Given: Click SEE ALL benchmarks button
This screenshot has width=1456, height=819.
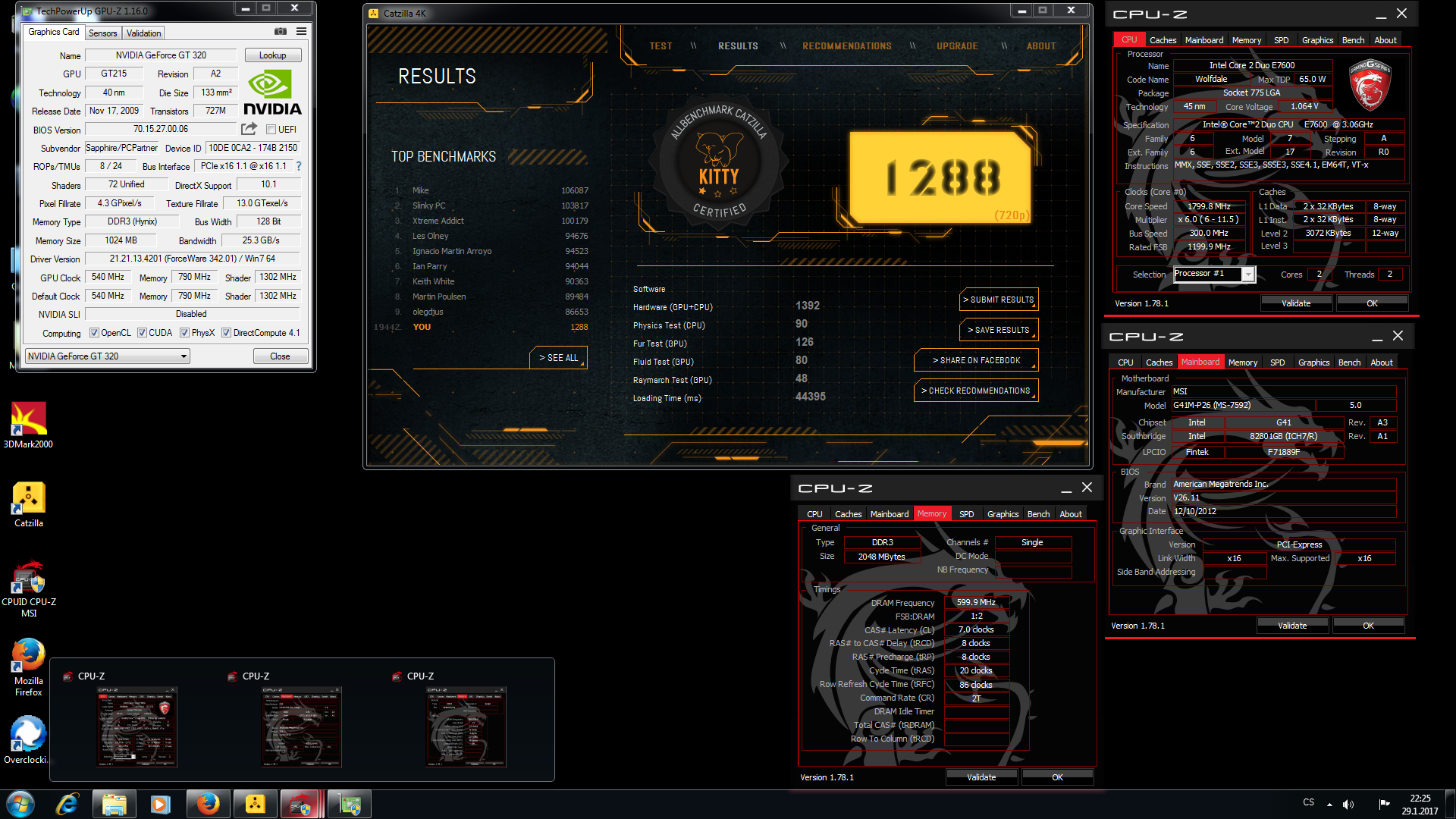Looking at the screenshot, I should 558,358.
